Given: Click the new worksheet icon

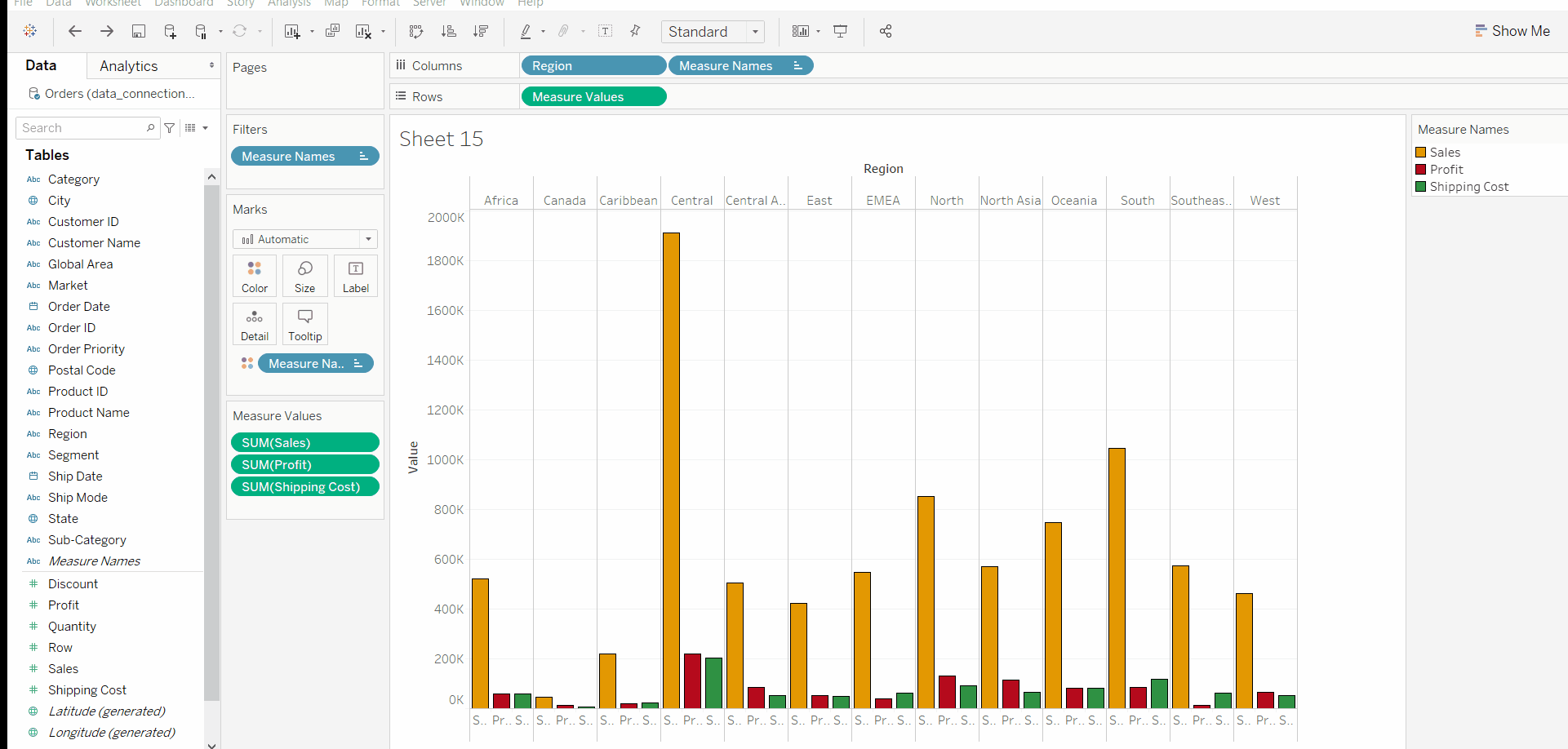Looking at the screenshot, I should click(x=291, y=31).
